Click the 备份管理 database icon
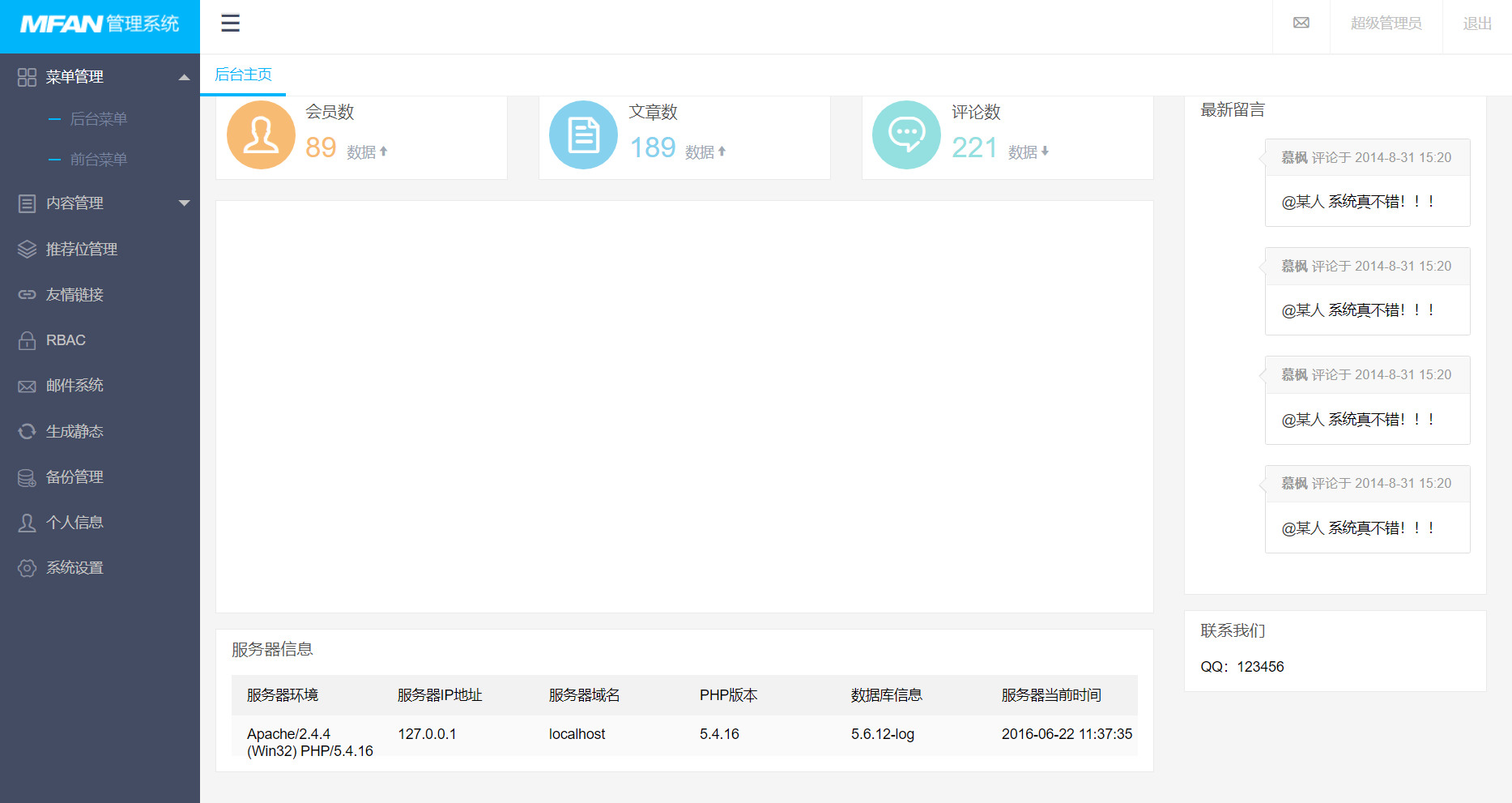 [27, 477]
